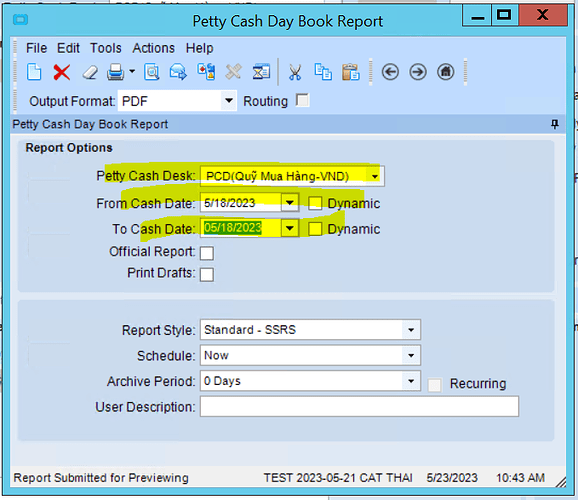This screenshot has width=578, height=500.
Task: Click the red X delete icon
Action: pos(62,72)
